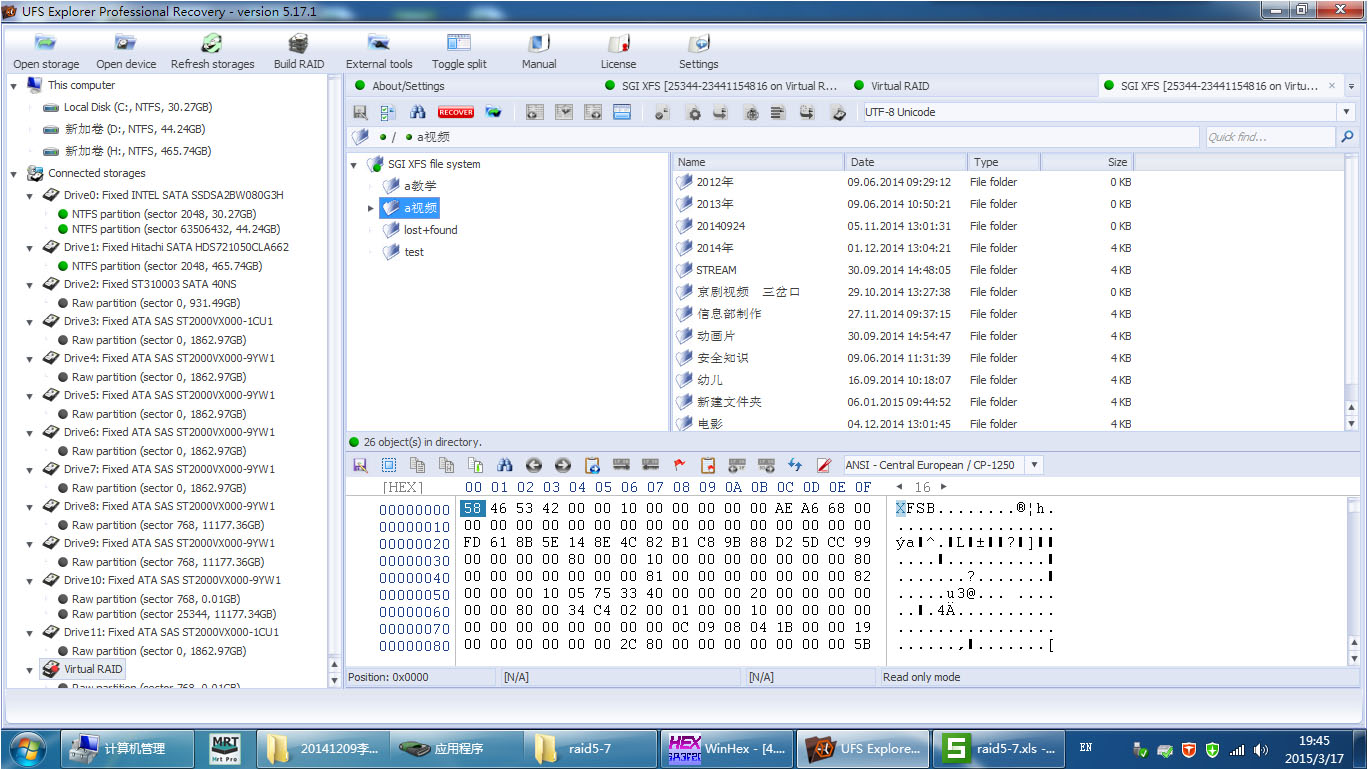The width and height of the screenshot is (1368, 770).
Task: Click the select block icon in hex toolbar
Action: pos(389,465)
